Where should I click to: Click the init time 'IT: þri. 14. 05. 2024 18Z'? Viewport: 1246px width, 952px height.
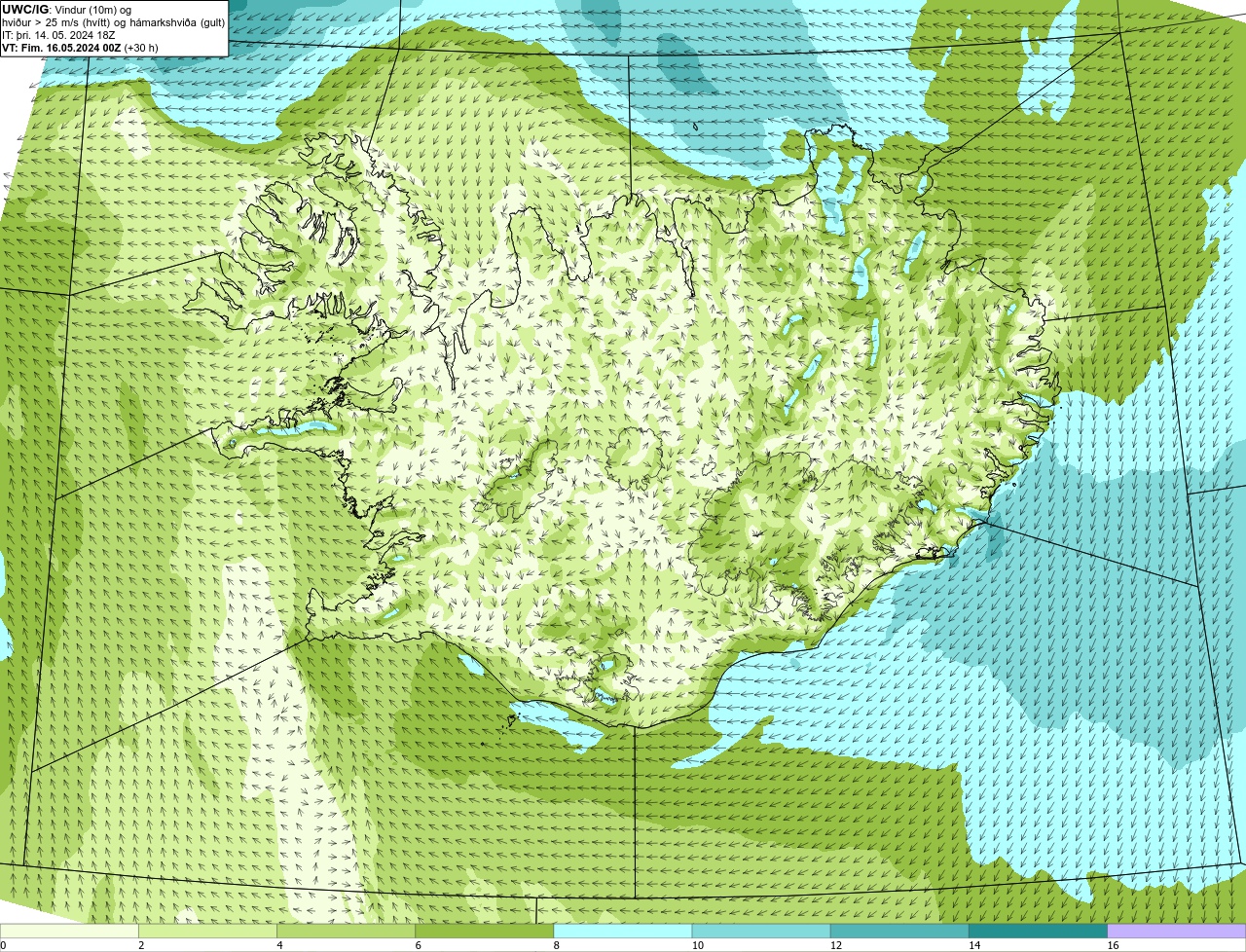click(x=59, y=35)
